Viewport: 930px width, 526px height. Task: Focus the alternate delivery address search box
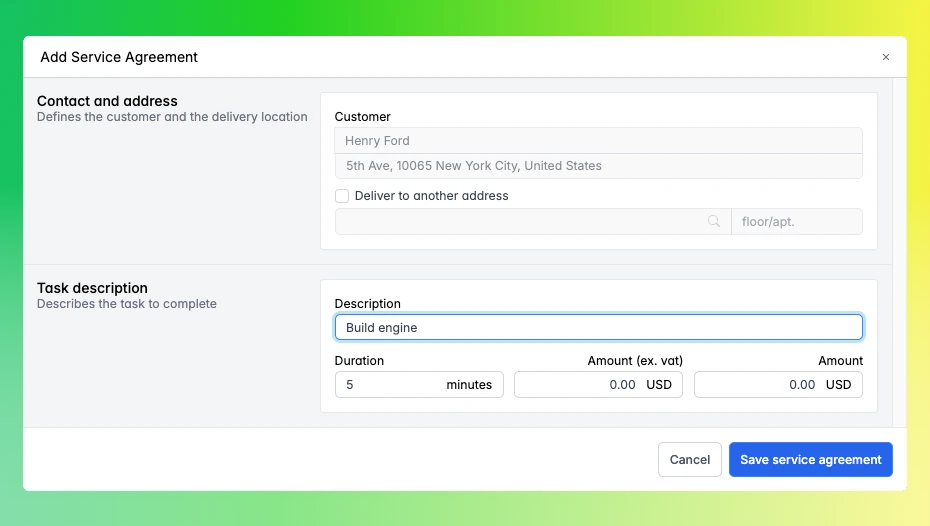click(520, 222)
